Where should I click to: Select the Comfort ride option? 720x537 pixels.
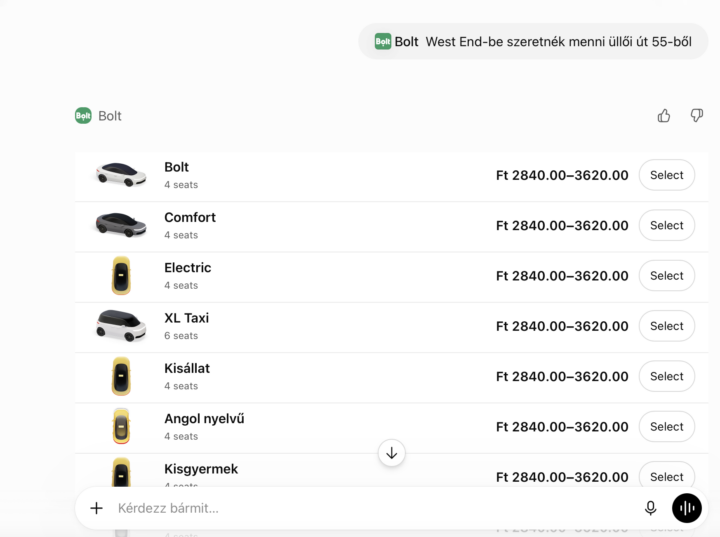point(667,225)
